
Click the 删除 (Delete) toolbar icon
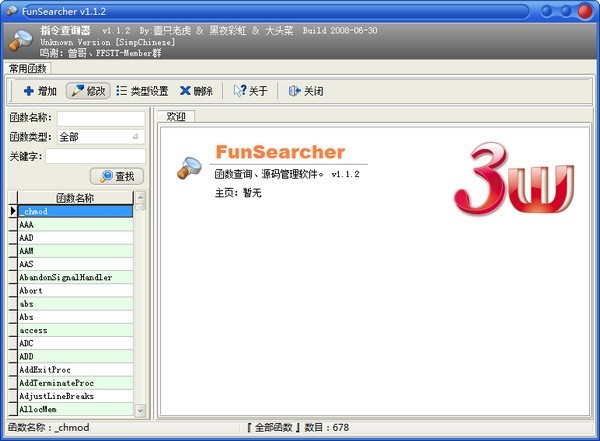pyautogui.click(x=185, y=91)
